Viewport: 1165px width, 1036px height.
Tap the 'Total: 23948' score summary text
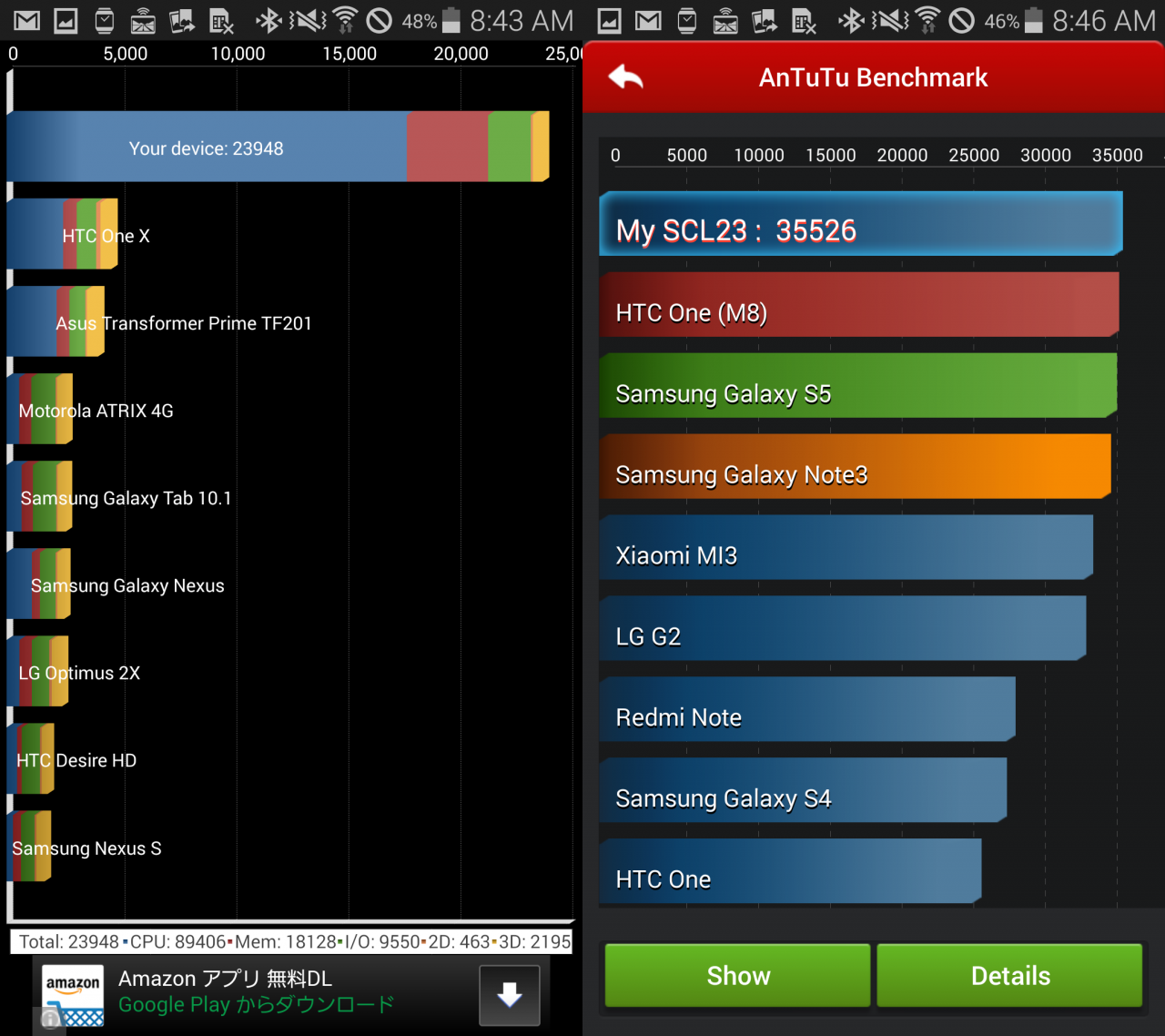tap(69, 942)
